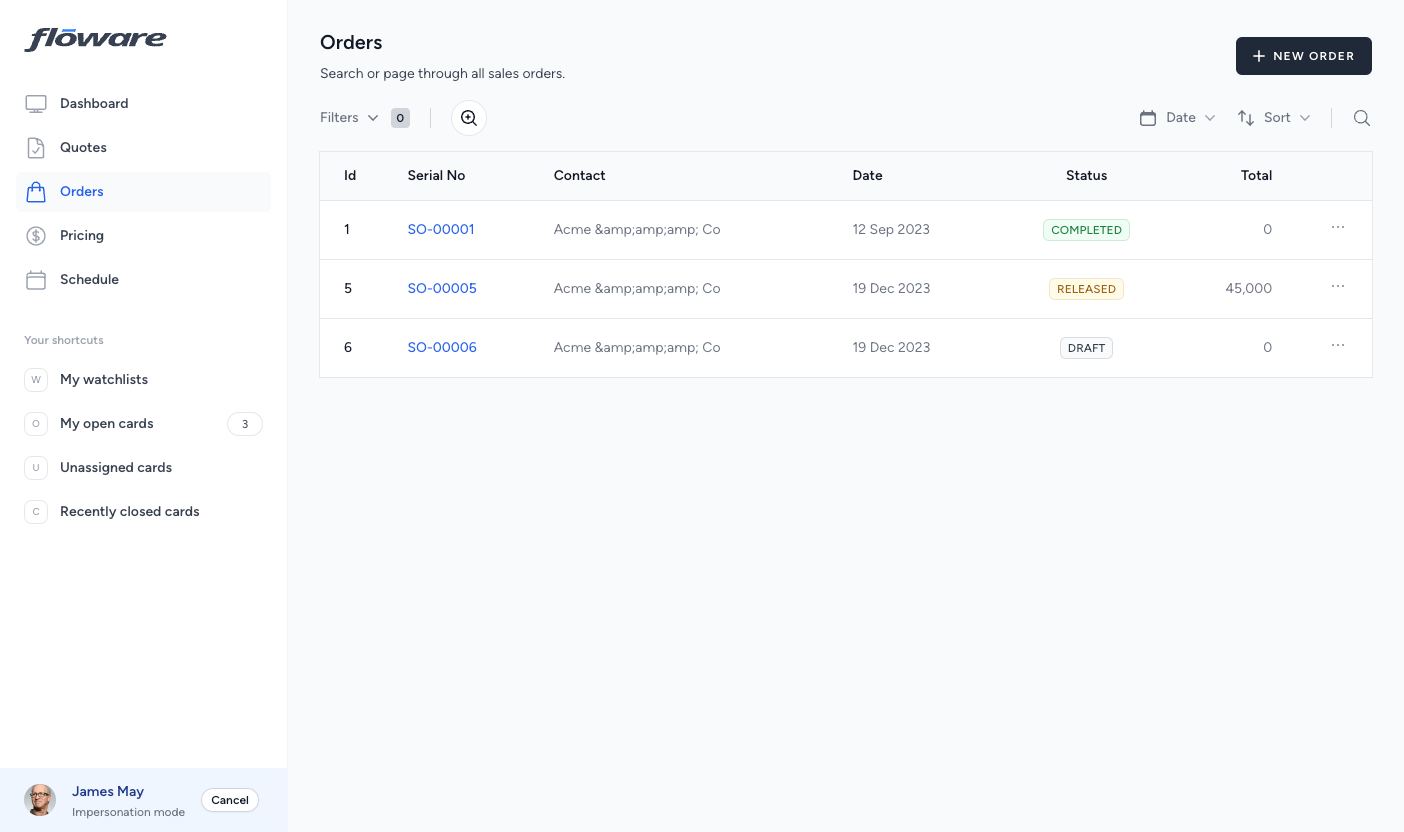
Task: Click the magnifier zoom icon beside Filters
Action: (468, 118)
